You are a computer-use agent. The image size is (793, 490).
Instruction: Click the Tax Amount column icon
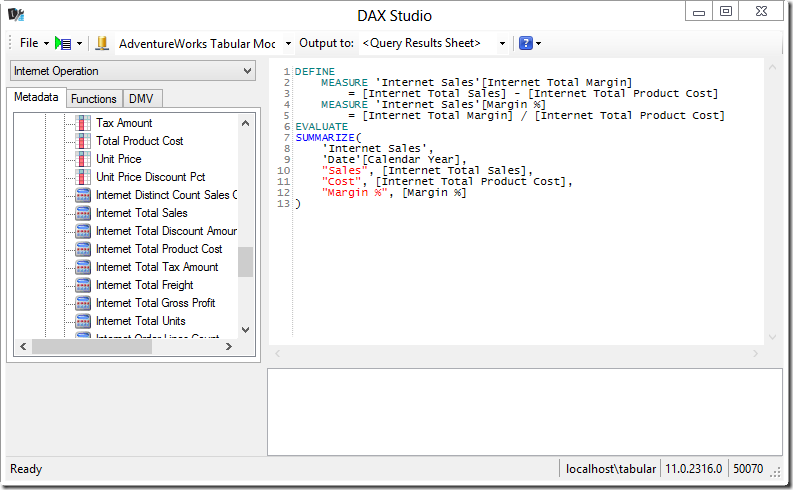[83, 123]
